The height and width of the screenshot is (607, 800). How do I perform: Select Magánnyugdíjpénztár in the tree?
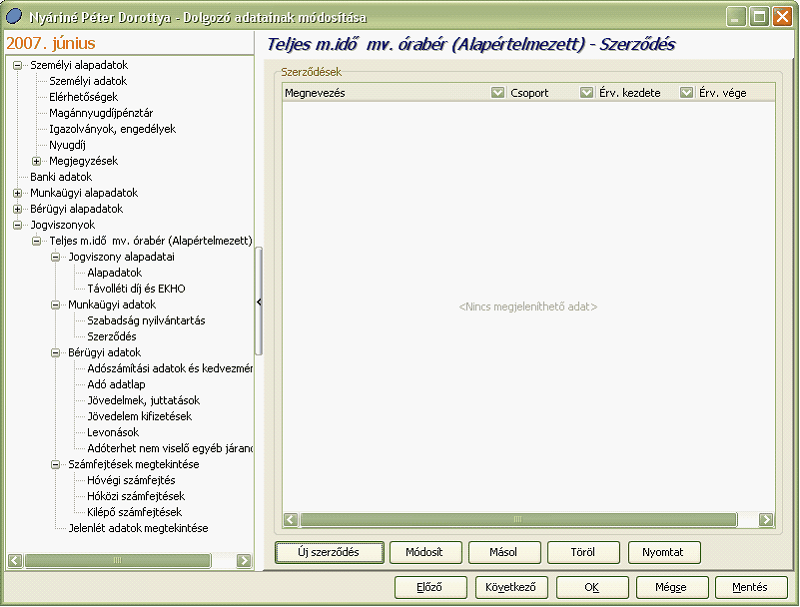click(x=101, y=113)
